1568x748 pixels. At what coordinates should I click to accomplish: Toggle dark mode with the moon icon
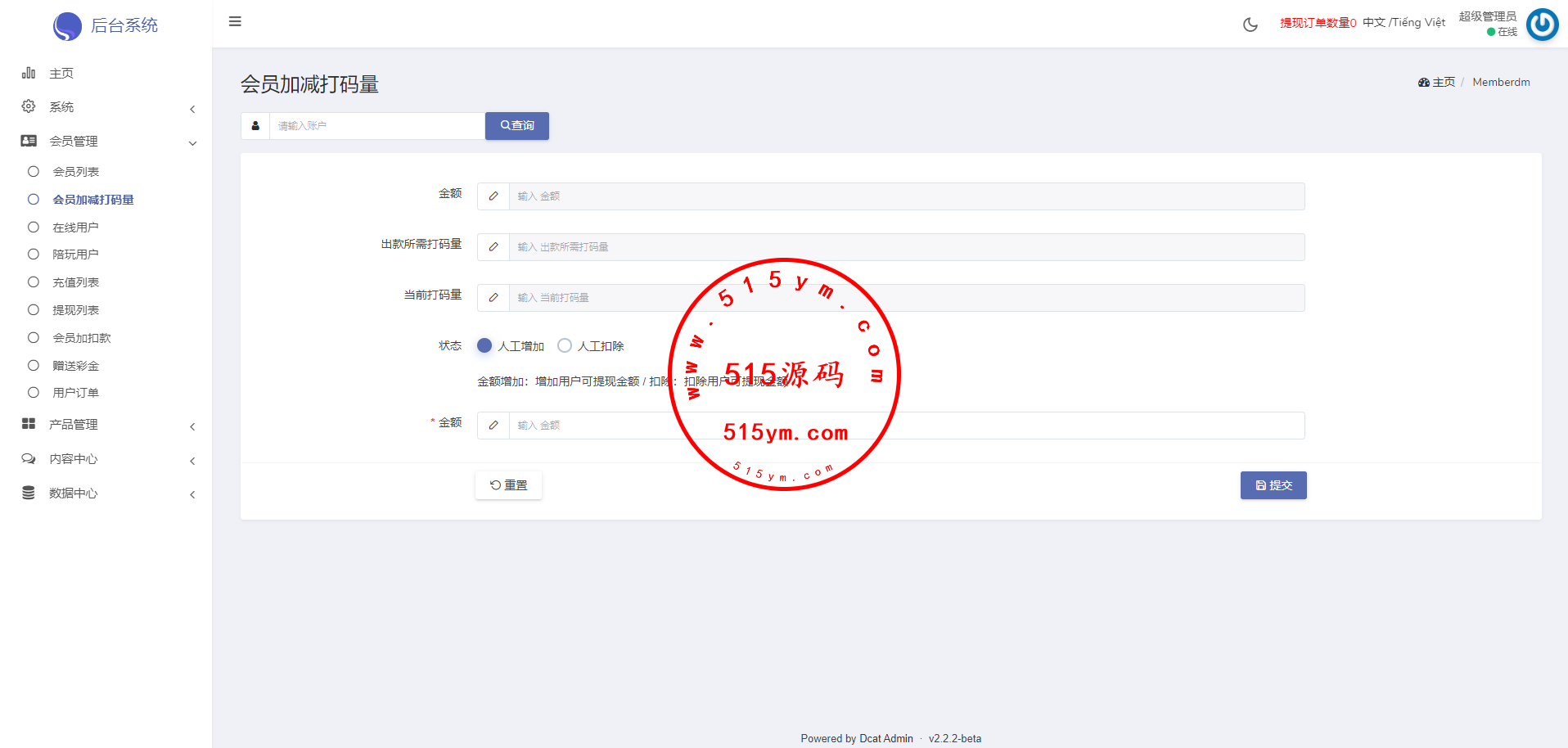(1250, 25)
